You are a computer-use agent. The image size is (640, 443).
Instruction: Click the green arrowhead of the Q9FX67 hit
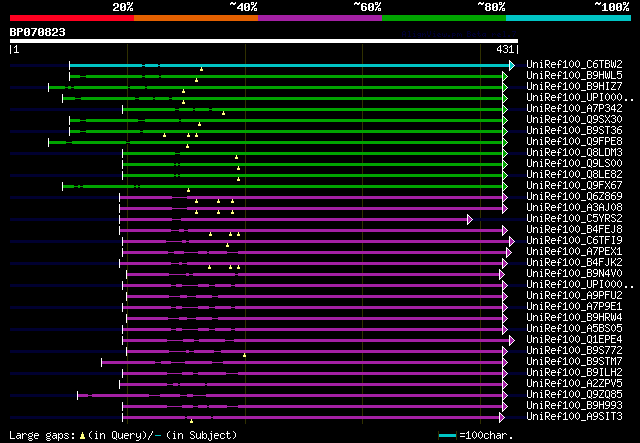(505, 187)
